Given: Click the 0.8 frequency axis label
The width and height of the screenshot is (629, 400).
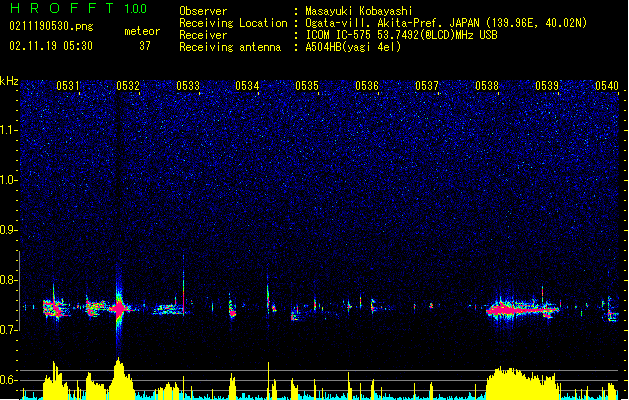Looking at the screenshot, I should [9, 280].
